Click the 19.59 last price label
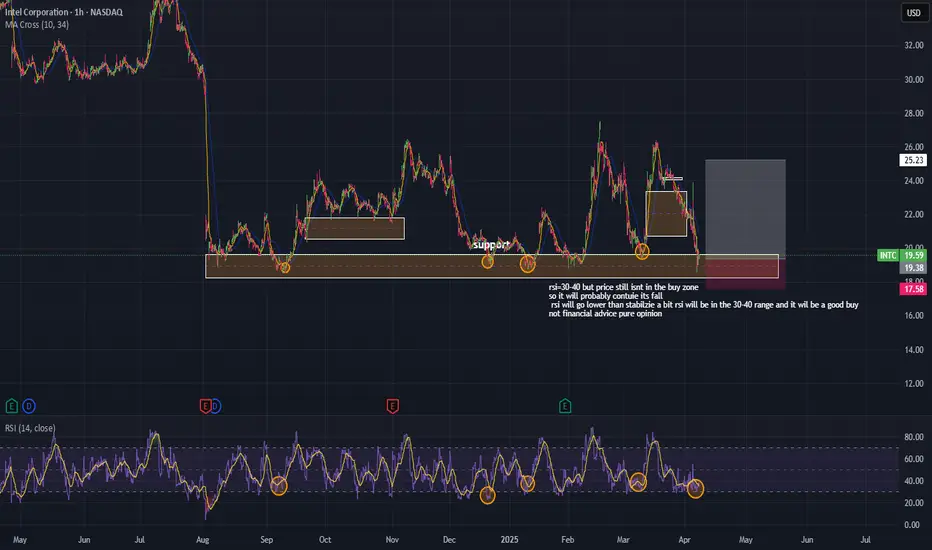Screen dimensions: 932x550 tap(914, 255)
